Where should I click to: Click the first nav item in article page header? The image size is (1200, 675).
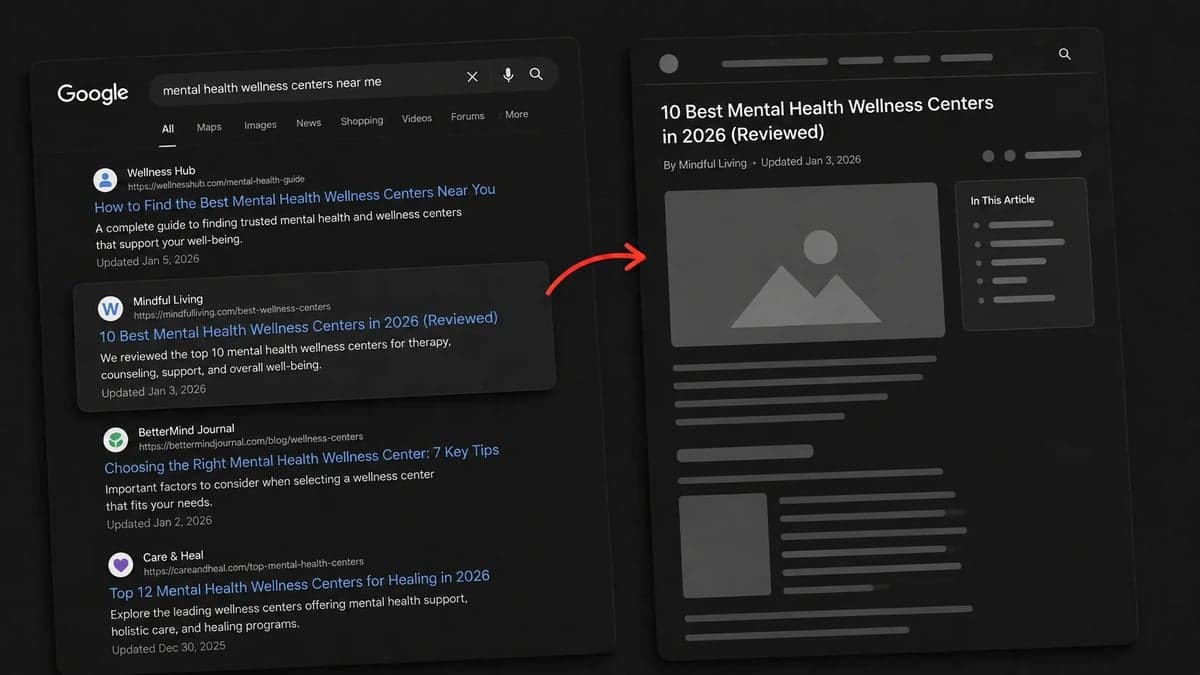(x=773, y=62)
